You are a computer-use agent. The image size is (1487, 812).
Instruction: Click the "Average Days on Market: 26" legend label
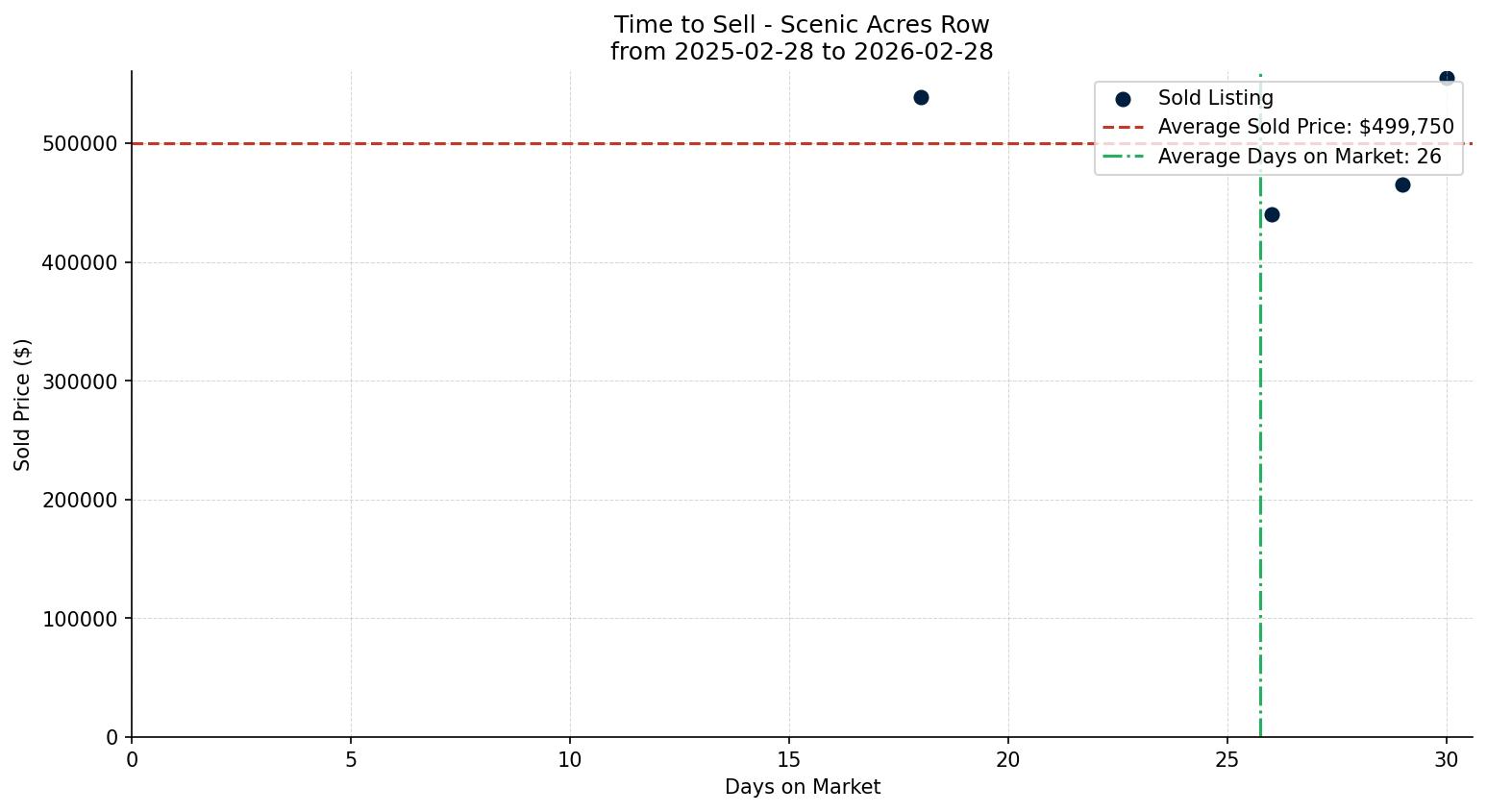(1299, 157)
